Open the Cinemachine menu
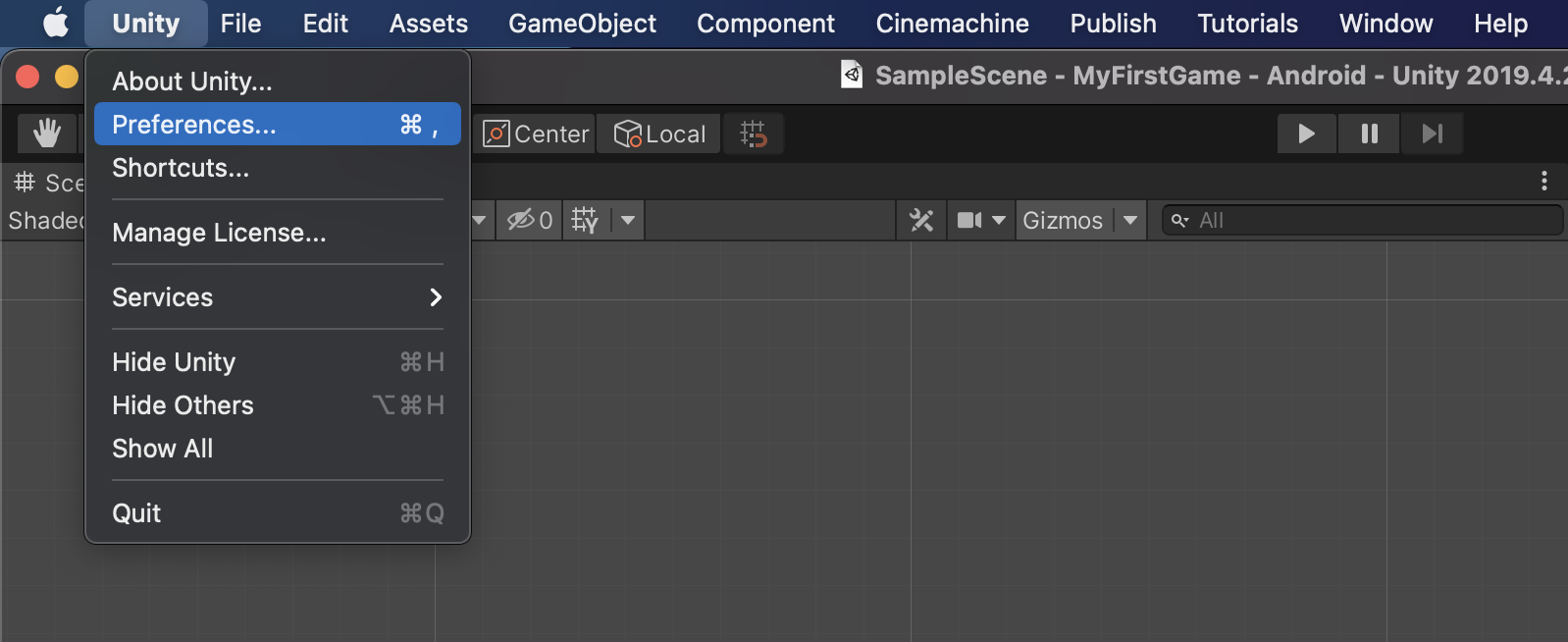This screenshot has height=642, width=1568. 953,23
